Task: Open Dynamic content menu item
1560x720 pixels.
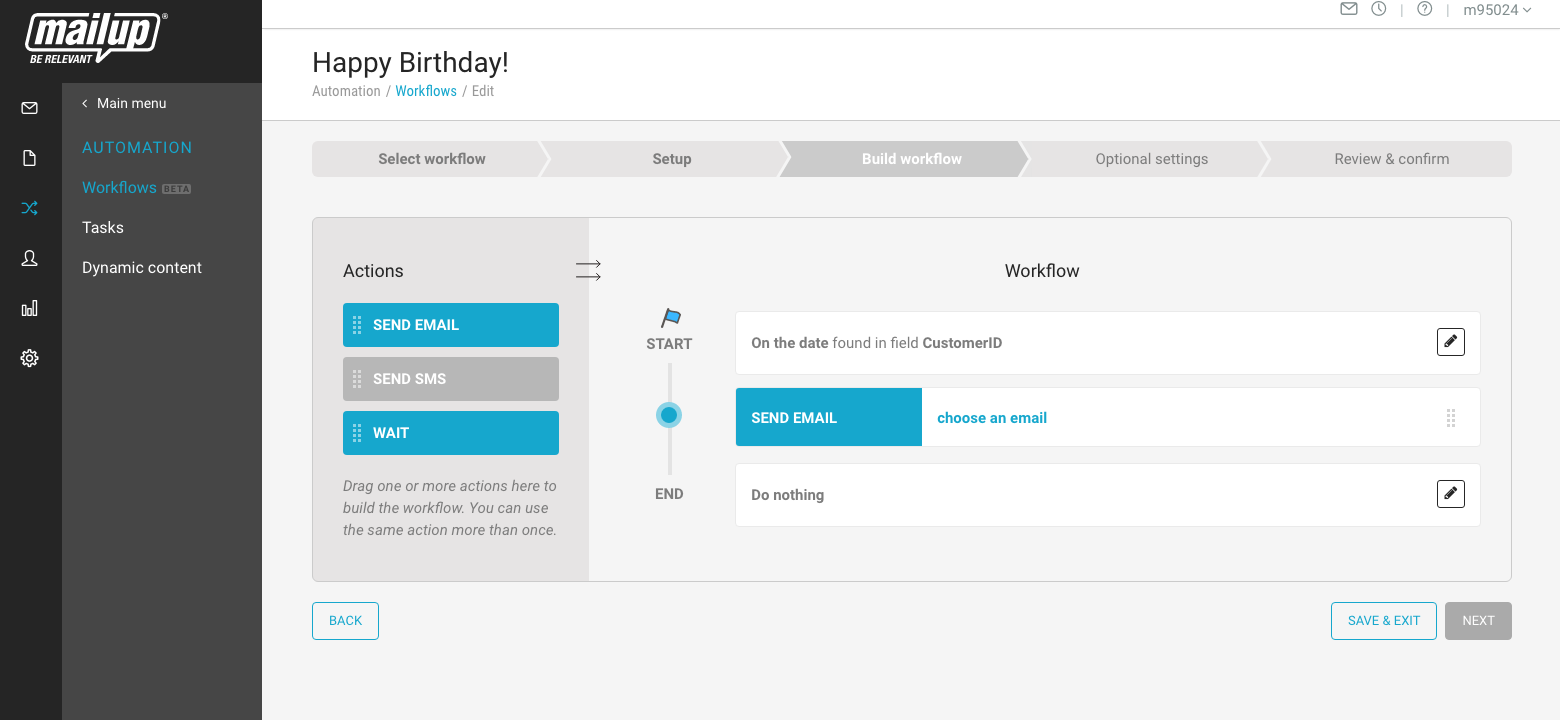Action: [x=142, y=268]
